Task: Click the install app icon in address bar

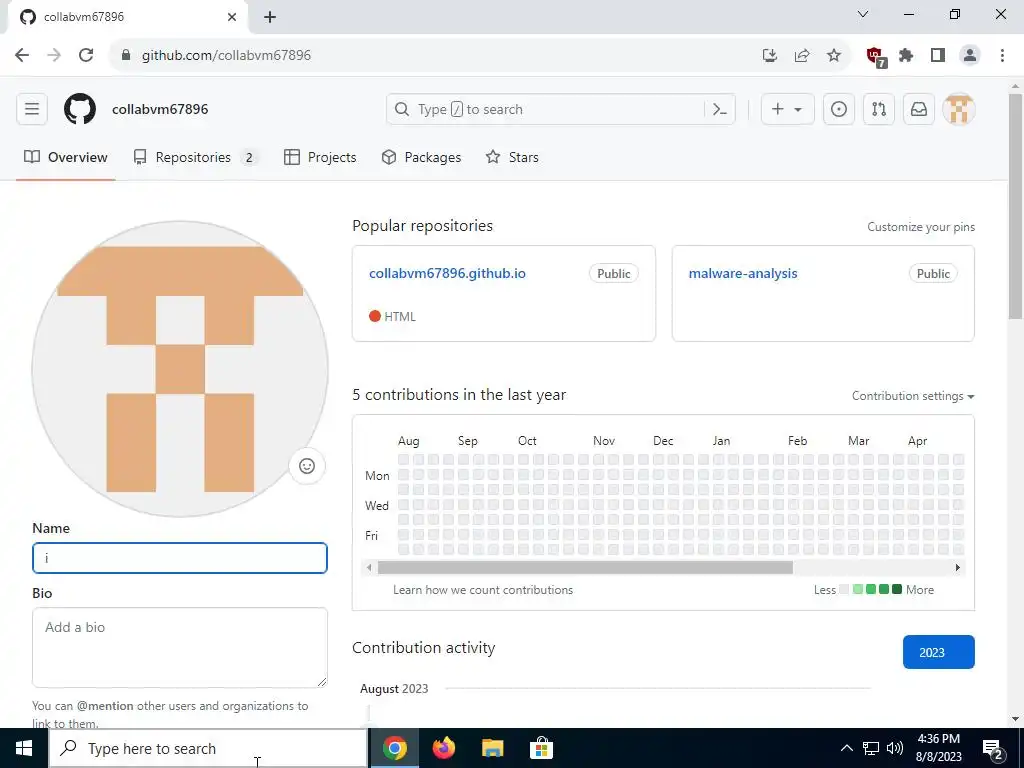Action: (770, 55)
